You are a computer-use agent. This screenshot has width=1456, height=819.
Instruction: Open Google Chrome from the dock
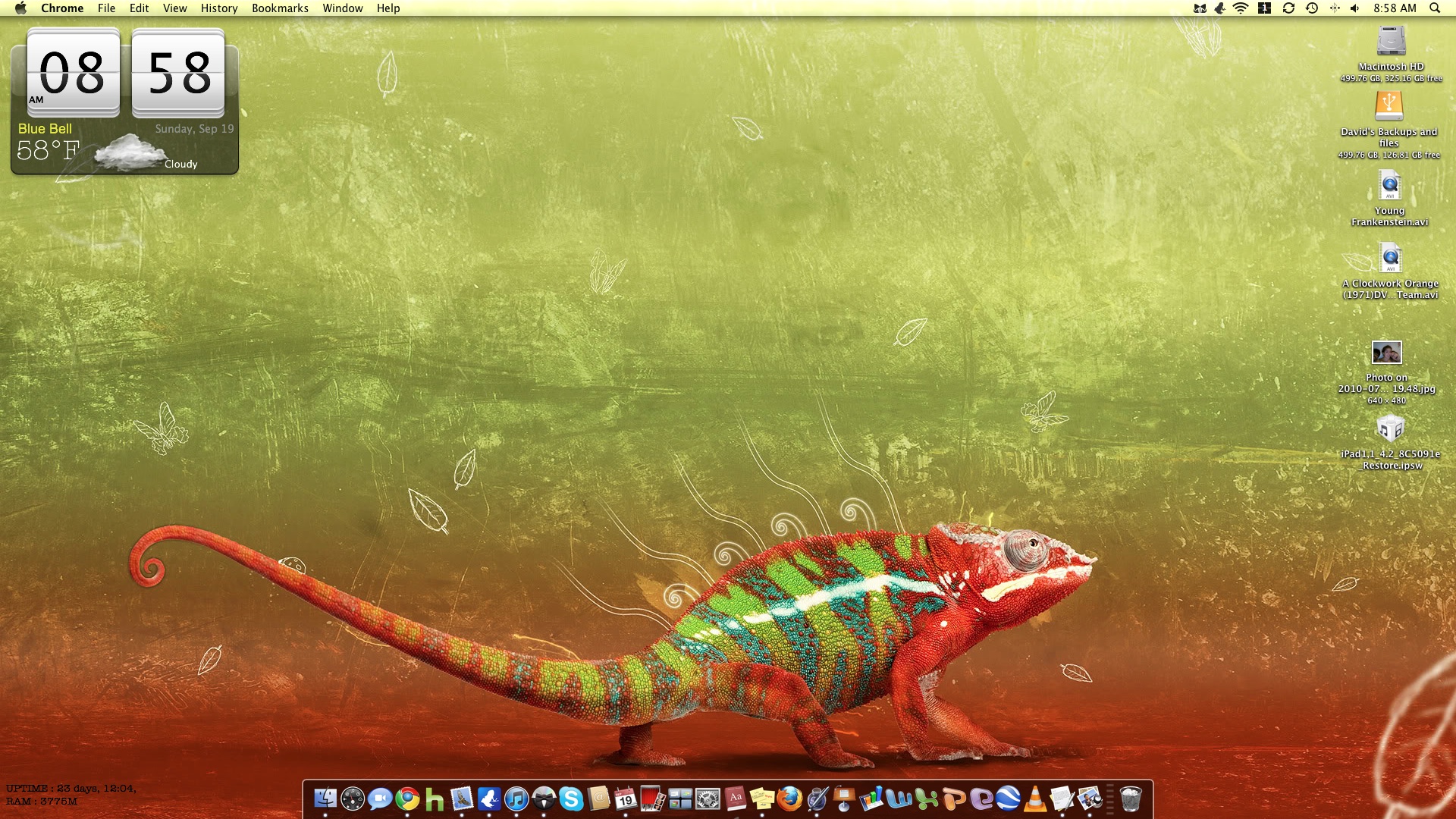coord(407,799)
